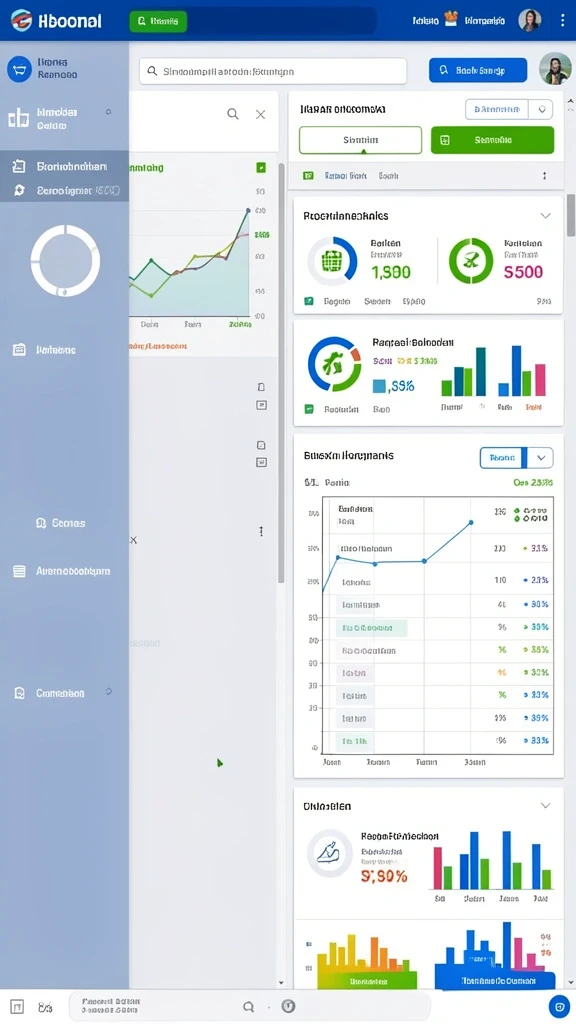Click the list icon in lower sidebar
This screenshot has width=576, height=1024.
coord(20,571)
